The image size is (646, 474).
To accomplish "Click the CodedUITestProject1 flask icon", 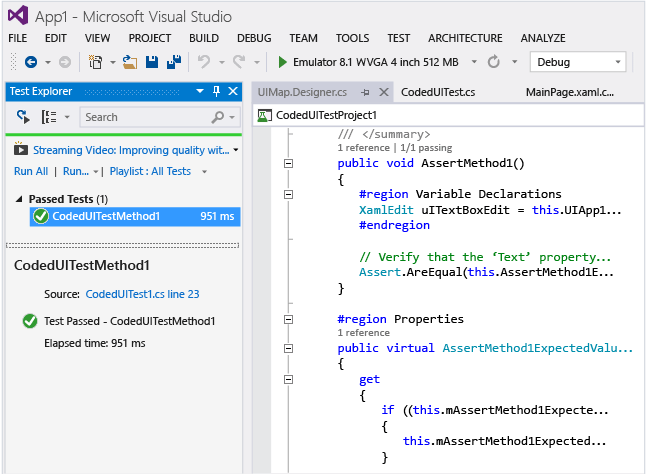I will point(264,115).
